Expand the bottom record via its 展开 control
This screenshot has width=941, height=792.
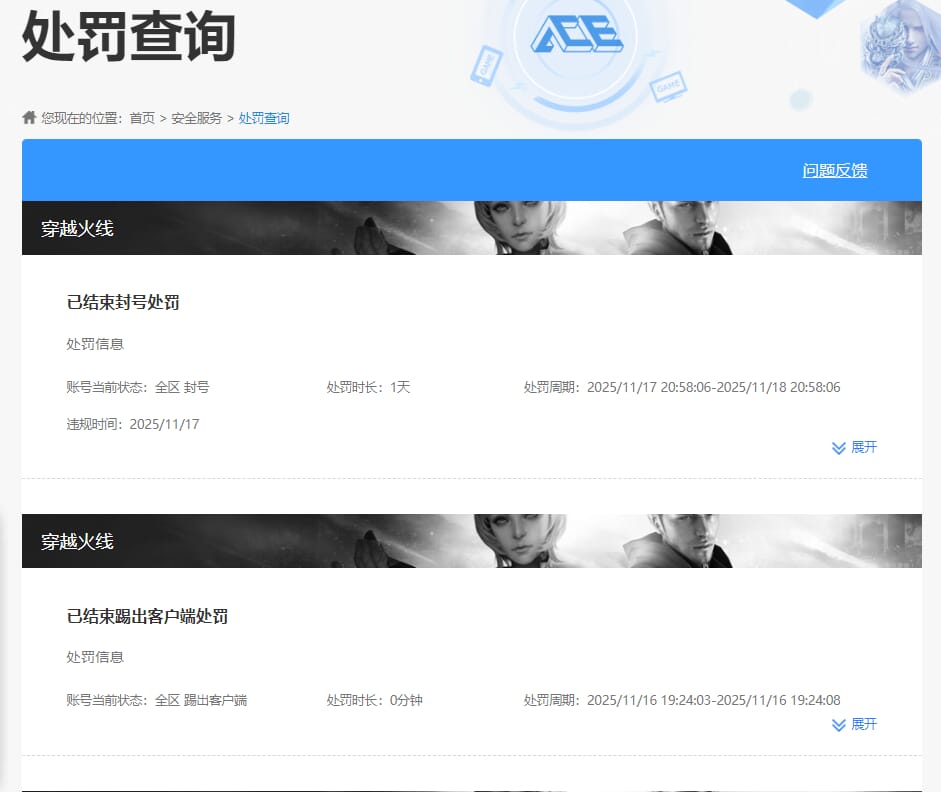[x=855, y=725]
